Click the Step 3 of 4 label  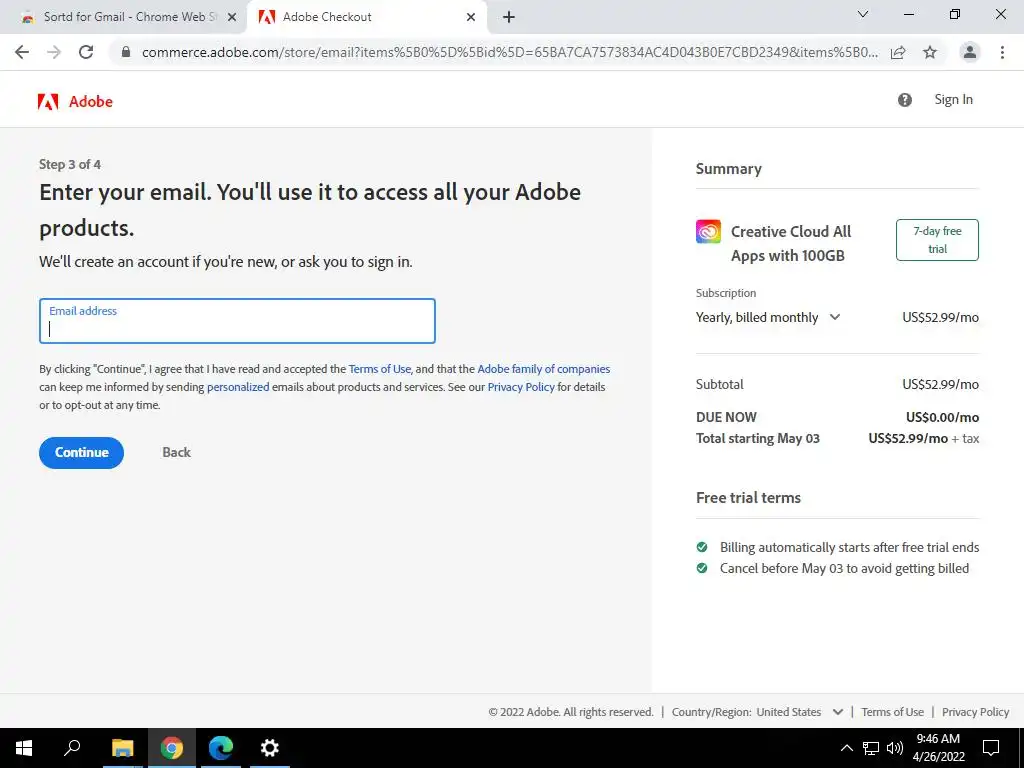(70, 165)
